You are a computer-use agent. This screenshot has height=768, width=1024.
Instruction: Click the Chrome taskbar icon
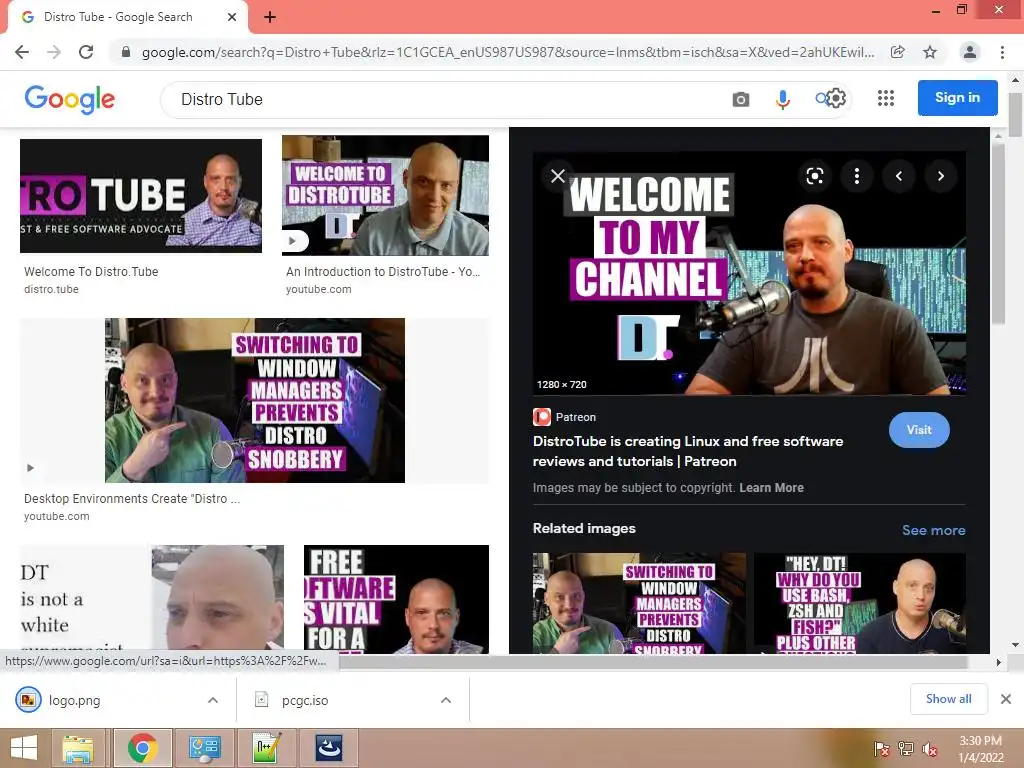pyautogui.click(x=142, y=748)
